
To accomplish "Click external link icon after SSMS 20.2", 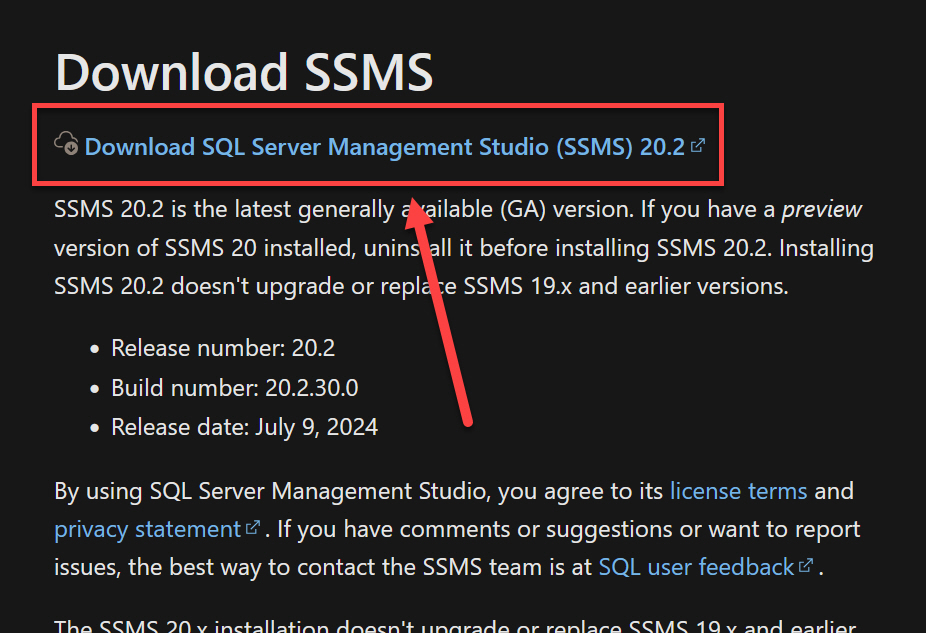I will coord(698,145).
